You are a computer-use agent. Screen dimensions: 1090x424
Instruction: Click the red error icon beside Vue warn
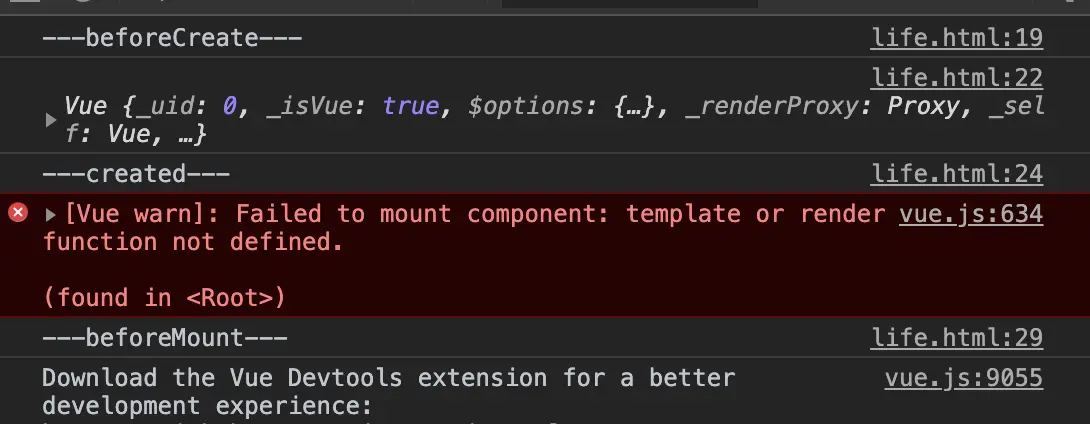17,213
